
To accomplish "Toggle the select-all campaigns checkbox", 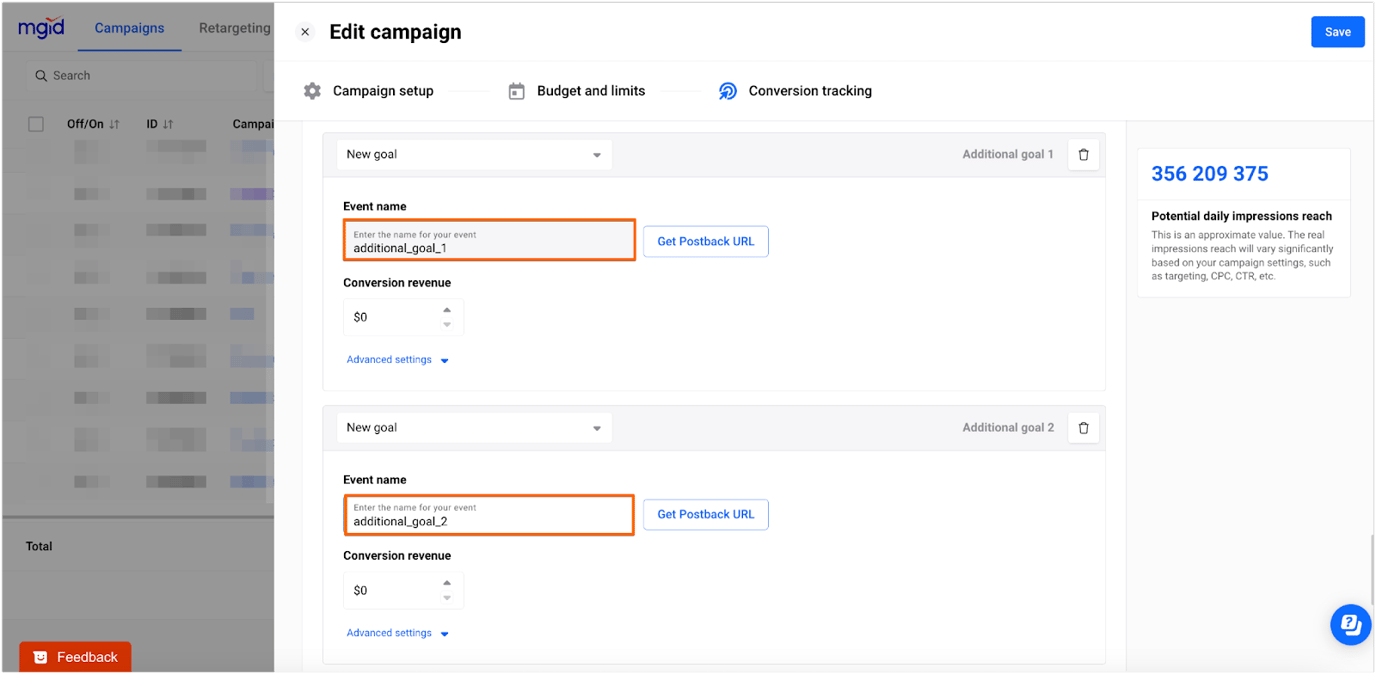I will (36, 123).
